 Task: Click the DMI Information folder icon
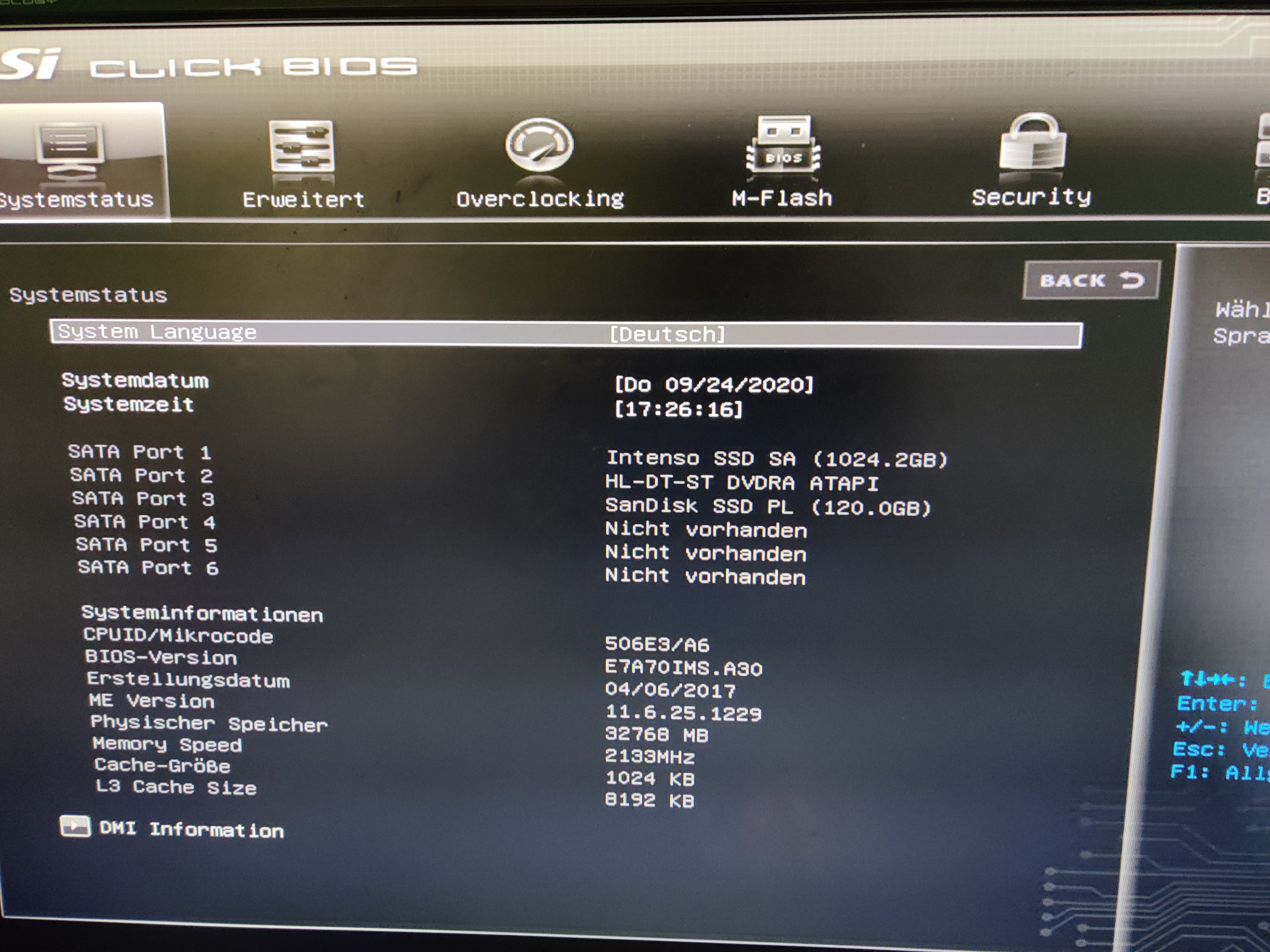tap(75, 826)
